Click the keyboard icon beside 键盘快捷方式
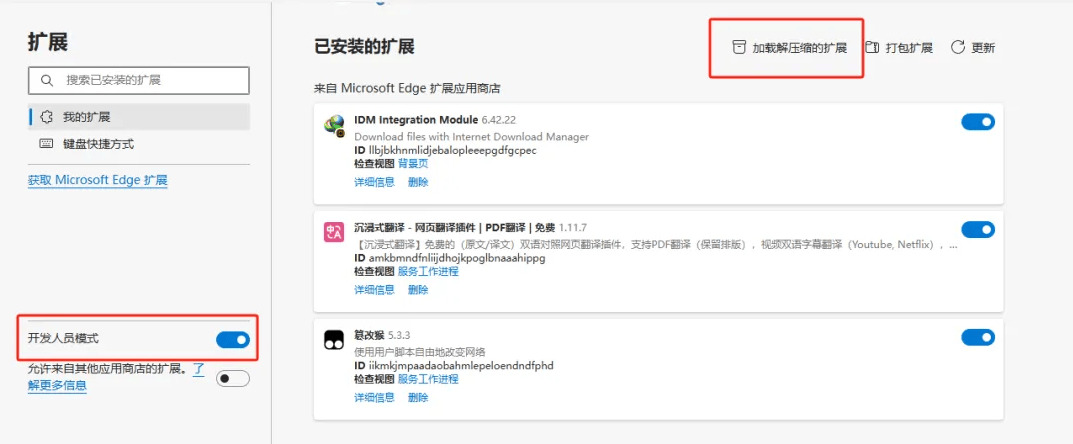Viewport: 1073px width, 444px height. coord(47,144)
